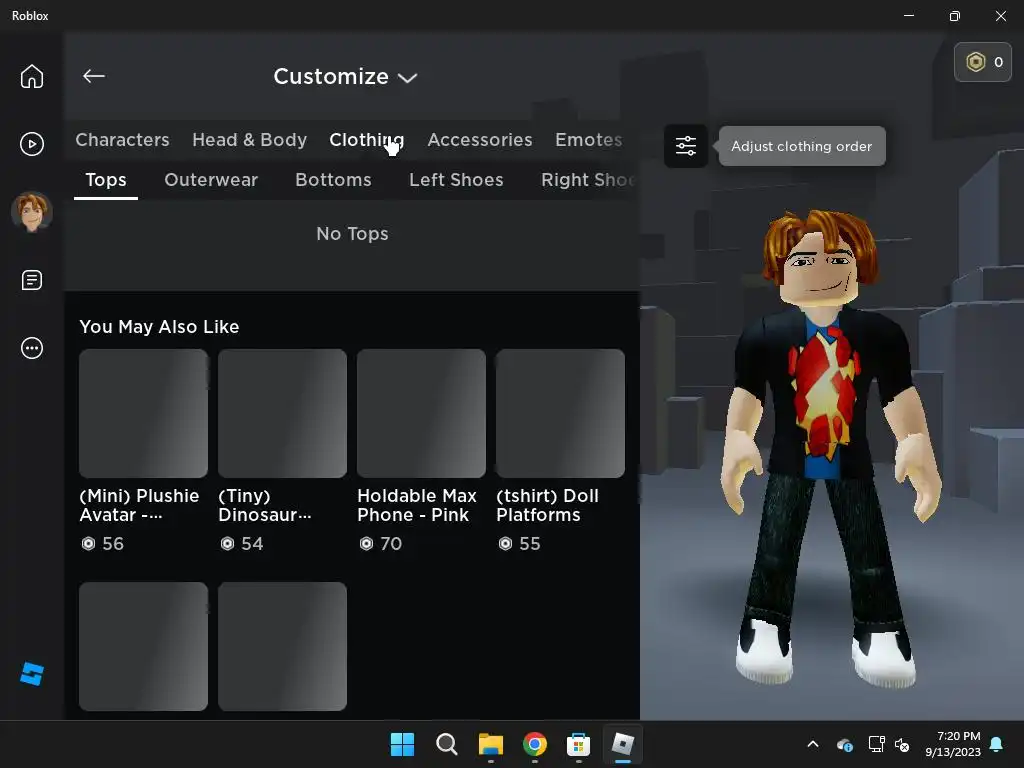Open the notification bell in taskbar
1024x768 pixels.
[x=997, y=744]
